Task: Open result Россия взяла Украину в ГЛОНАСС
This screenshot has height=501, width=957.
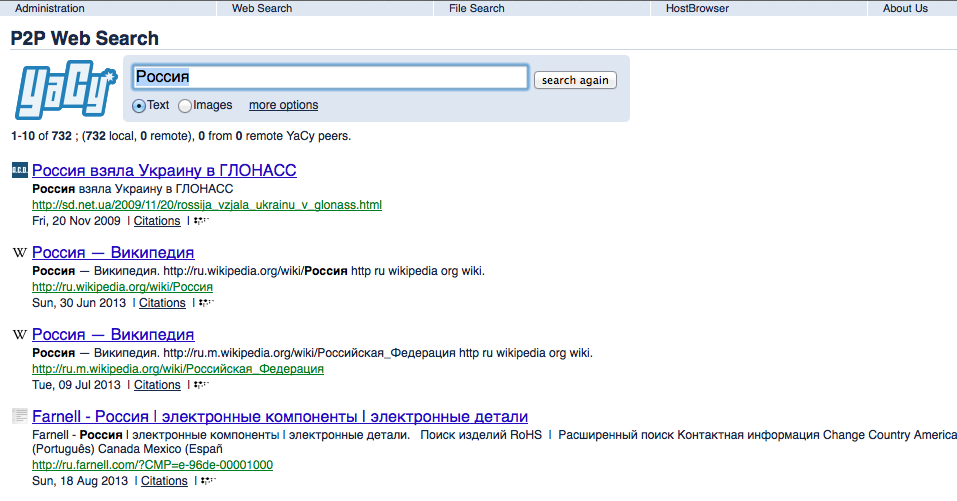Action: coord(164,170)
